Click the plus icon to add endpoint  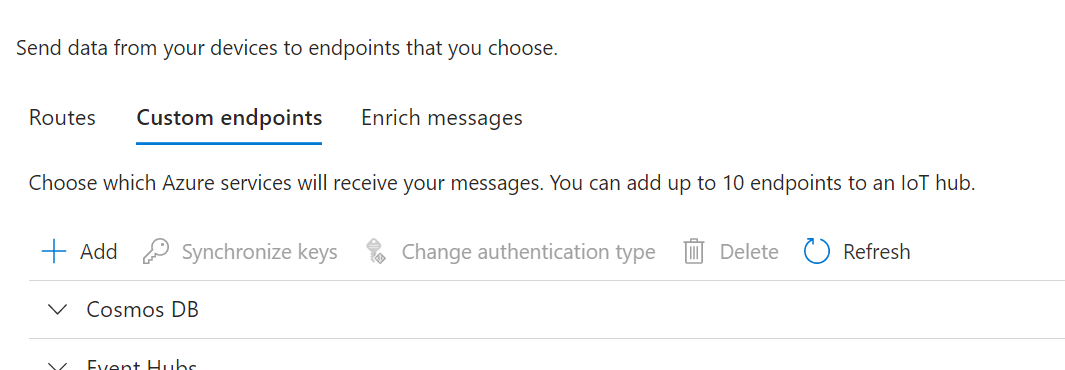pyautogui.click(x=54, y=252)
